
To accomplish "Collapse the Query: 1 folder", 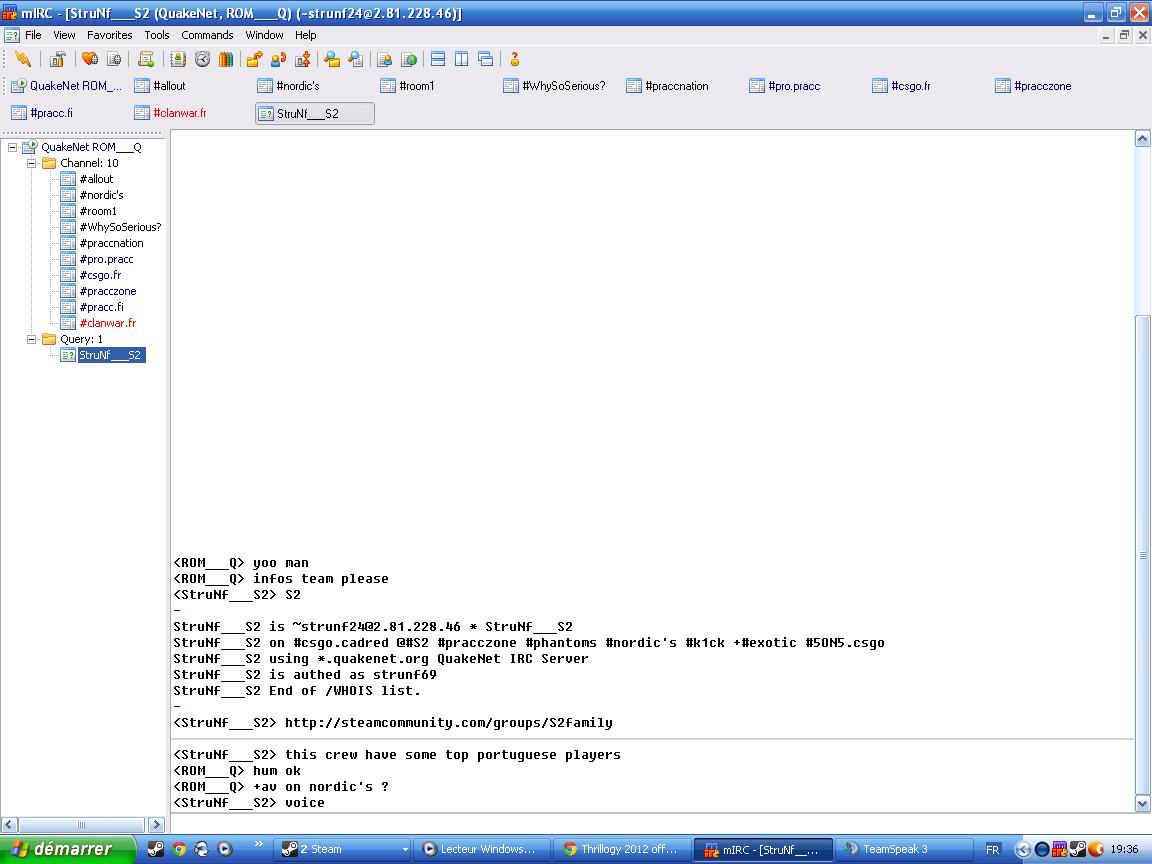I will coord(31,339).
